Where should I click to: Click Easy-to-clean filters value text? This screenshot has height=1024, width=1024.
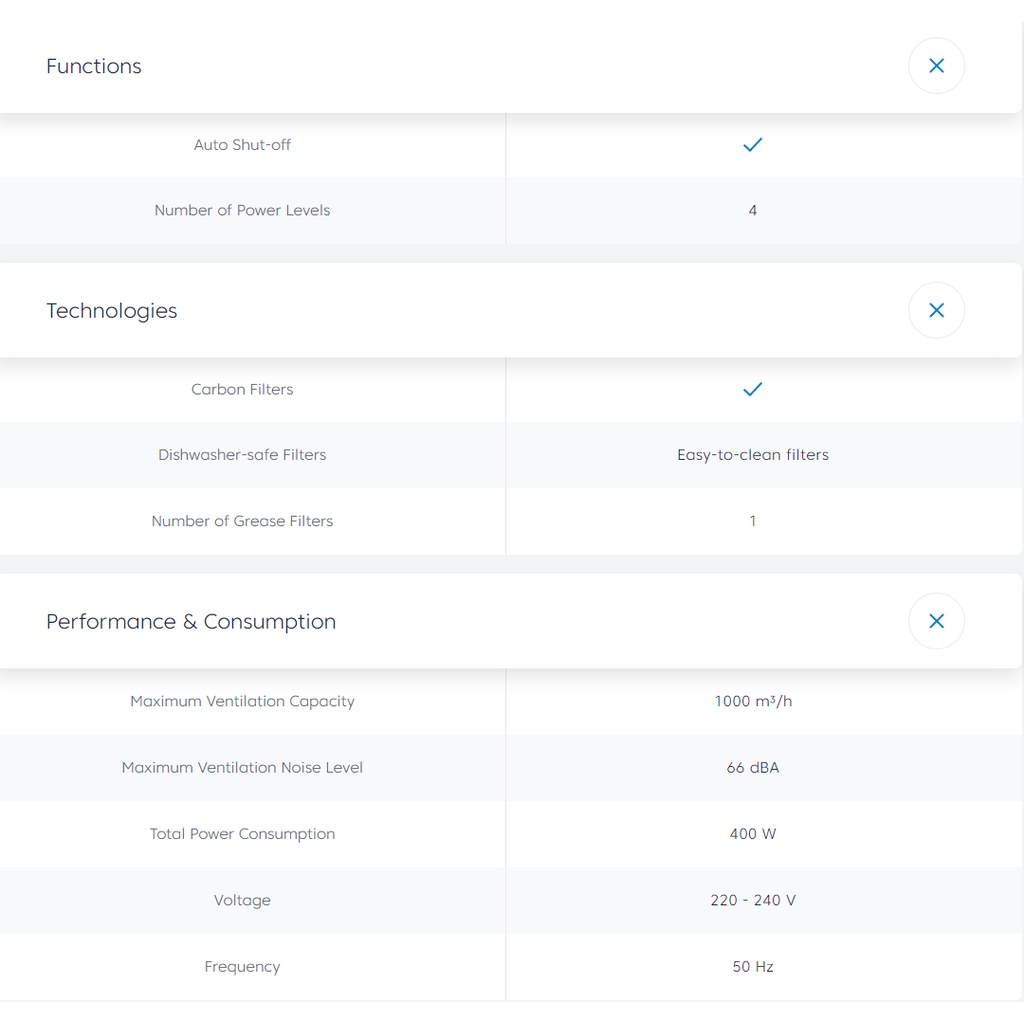(753, 454)
